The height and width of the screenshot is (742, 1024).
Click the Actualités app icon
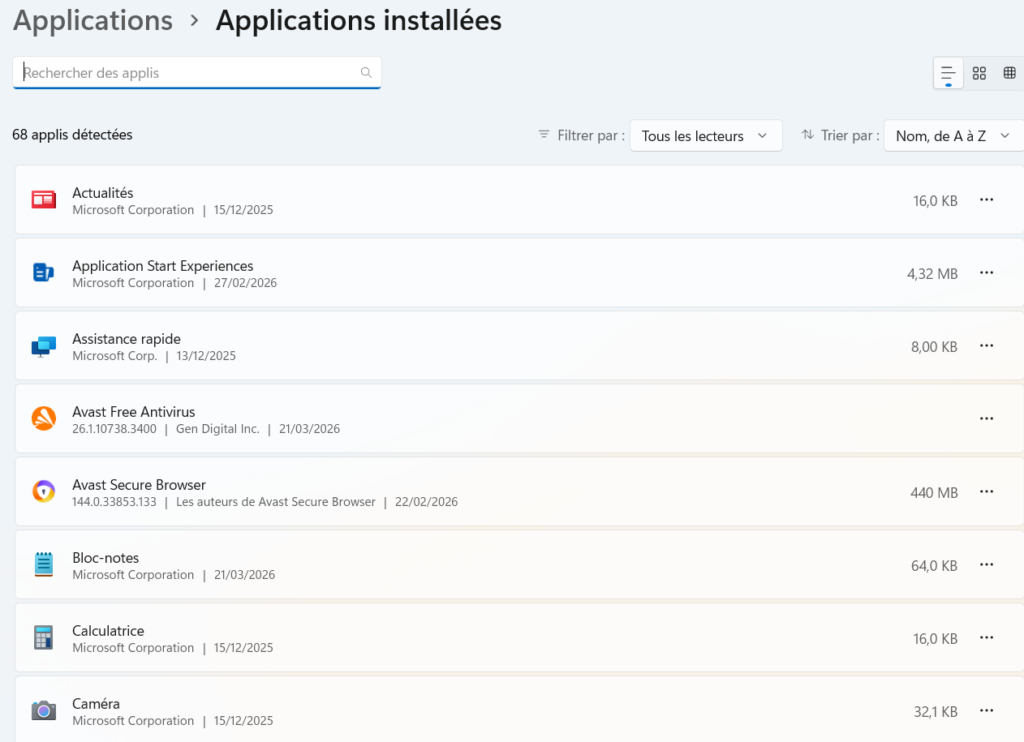44,199
